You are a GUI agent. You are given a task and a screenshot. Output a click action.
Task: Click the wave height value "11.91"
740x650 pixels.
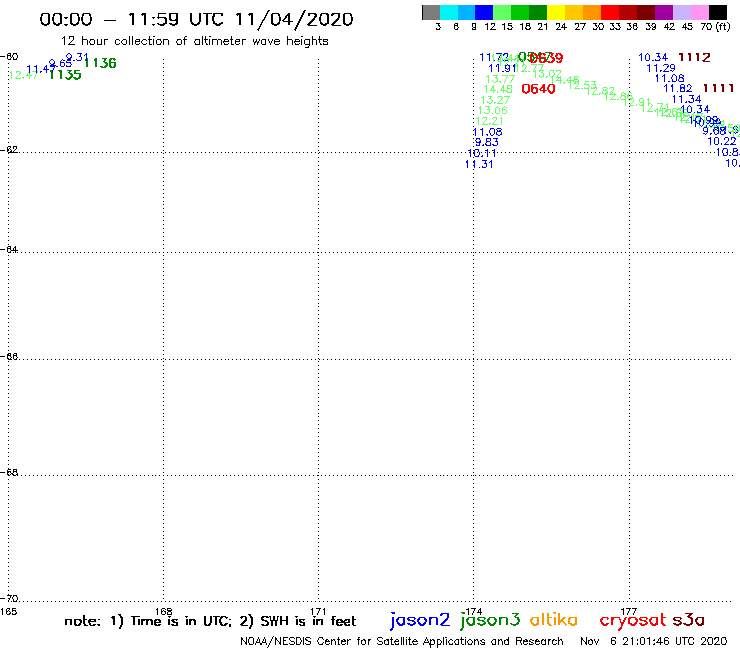(503, 68)
